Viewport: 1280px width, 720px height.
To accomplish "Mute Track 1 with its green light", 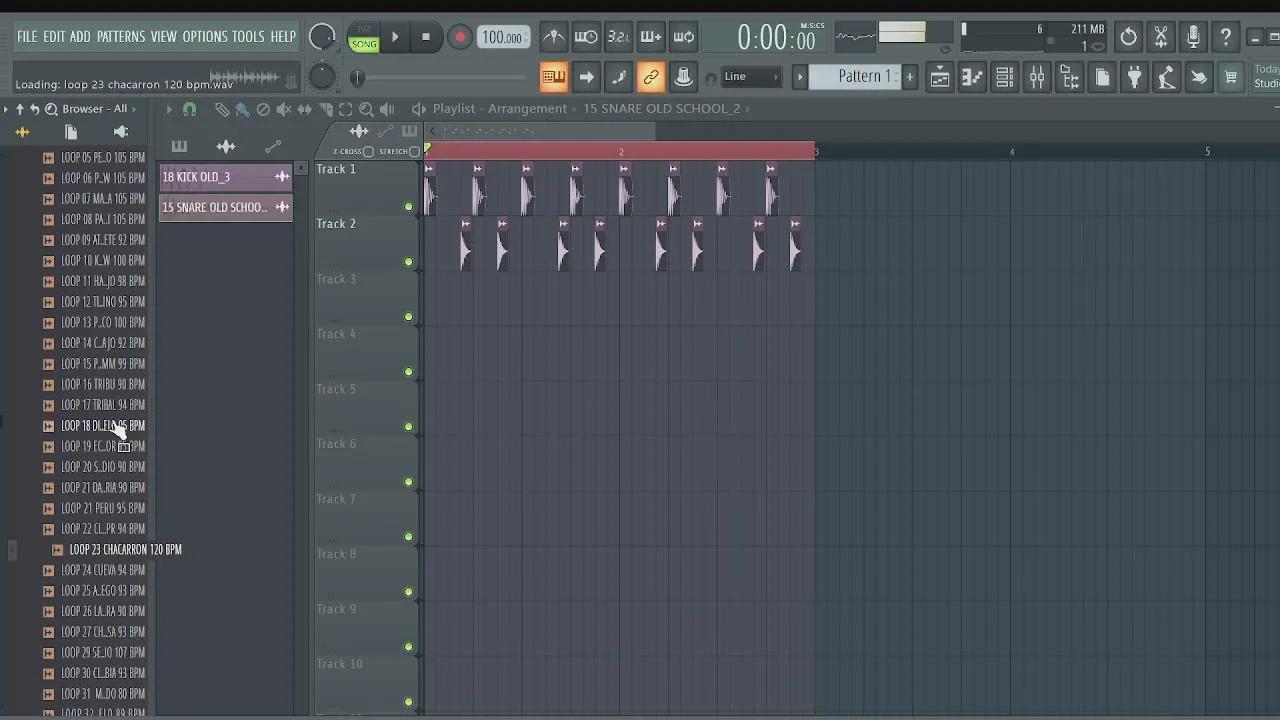I will (408, 207).
